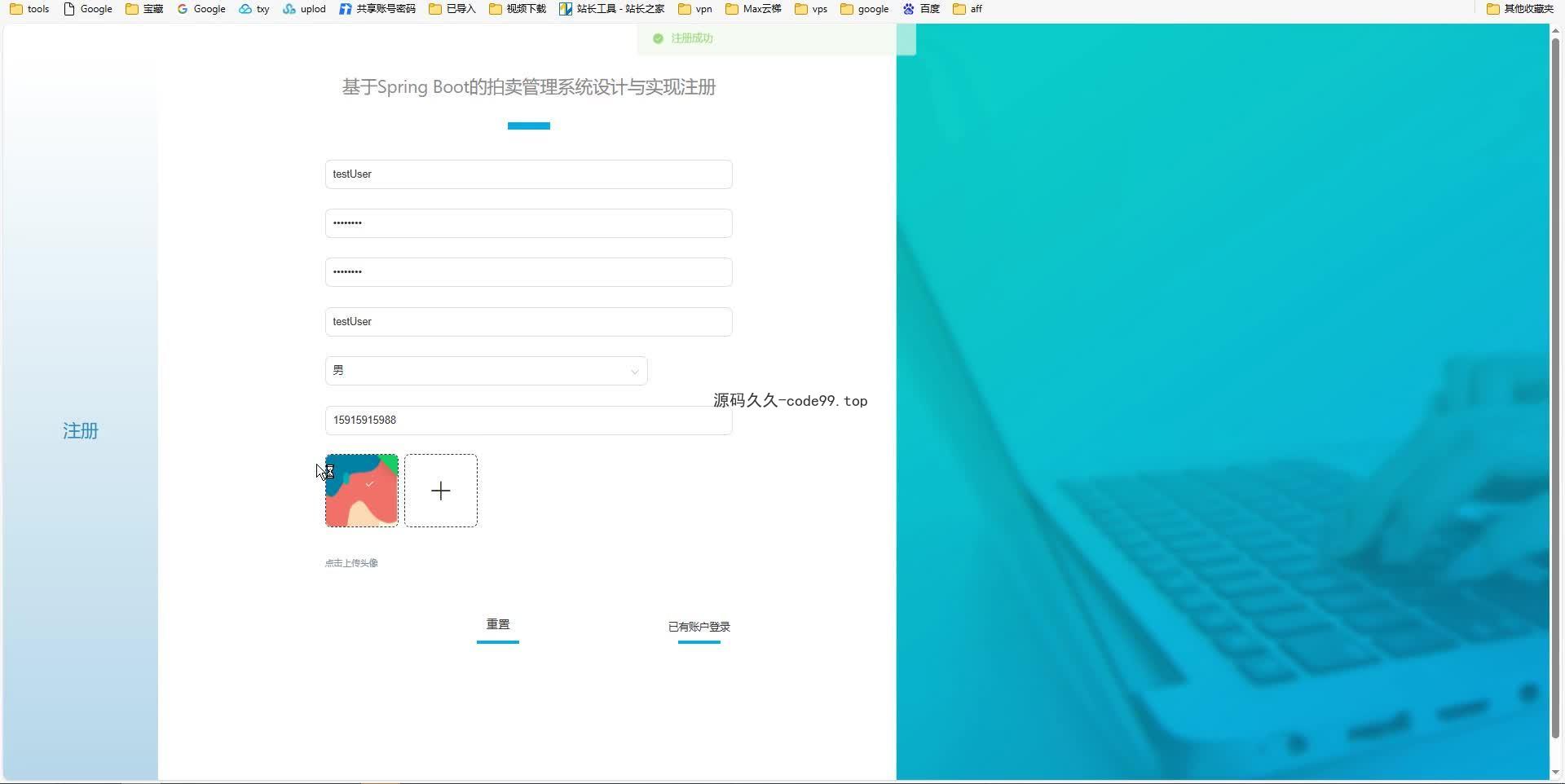This screenshot has width=1565, height=784.
Task: Focus the name field below password fields
Action: pos(529,322)
